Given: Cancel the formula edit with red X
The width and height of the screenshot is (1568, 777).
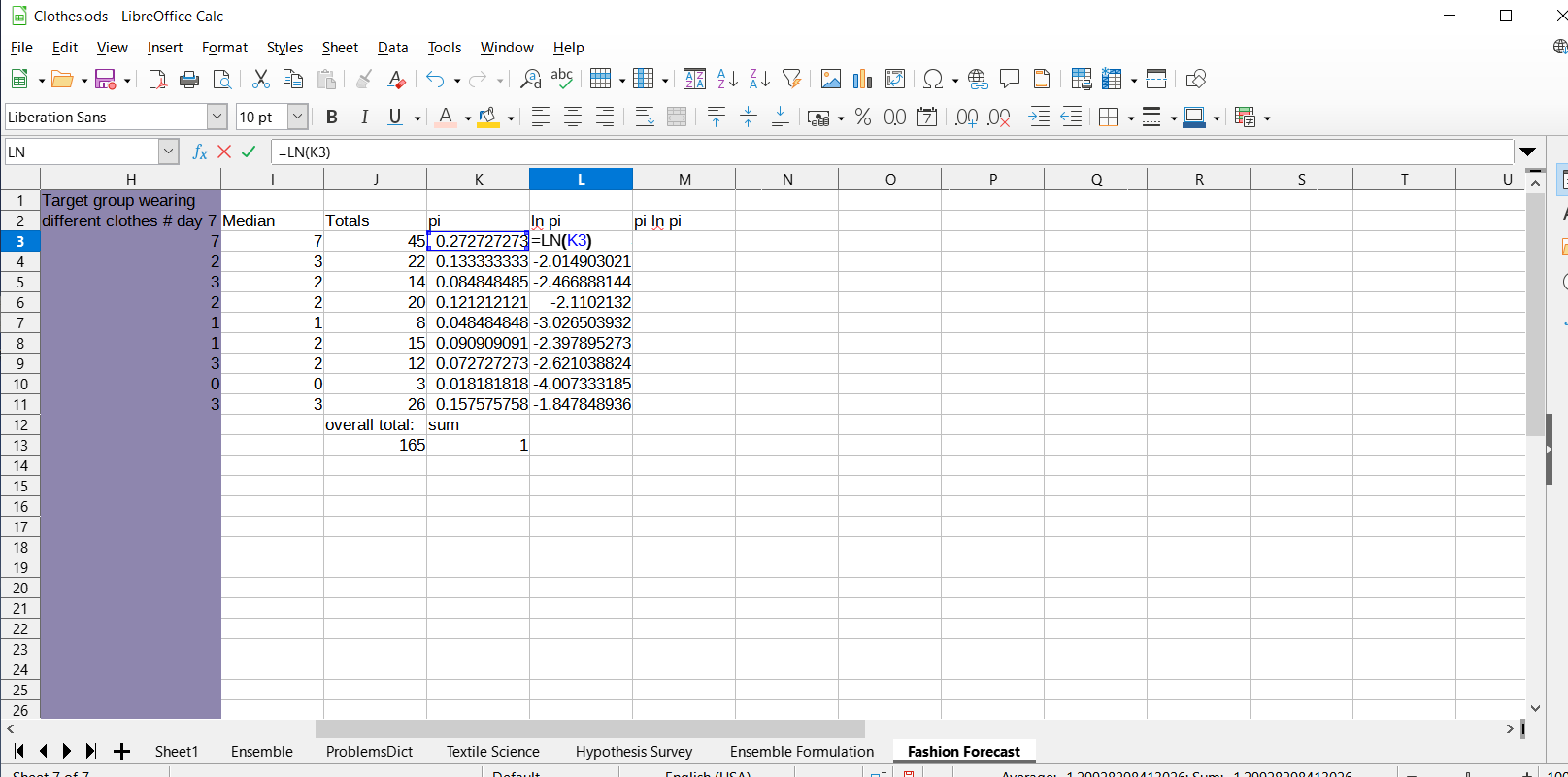Looking at the screenshot, I should coord(224,152).
